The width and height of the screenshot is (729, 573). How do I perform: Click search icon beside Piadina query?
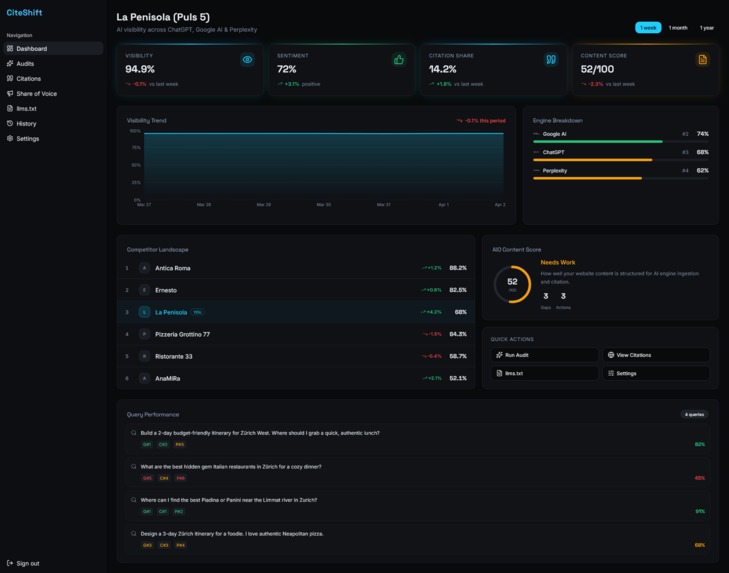133,500
